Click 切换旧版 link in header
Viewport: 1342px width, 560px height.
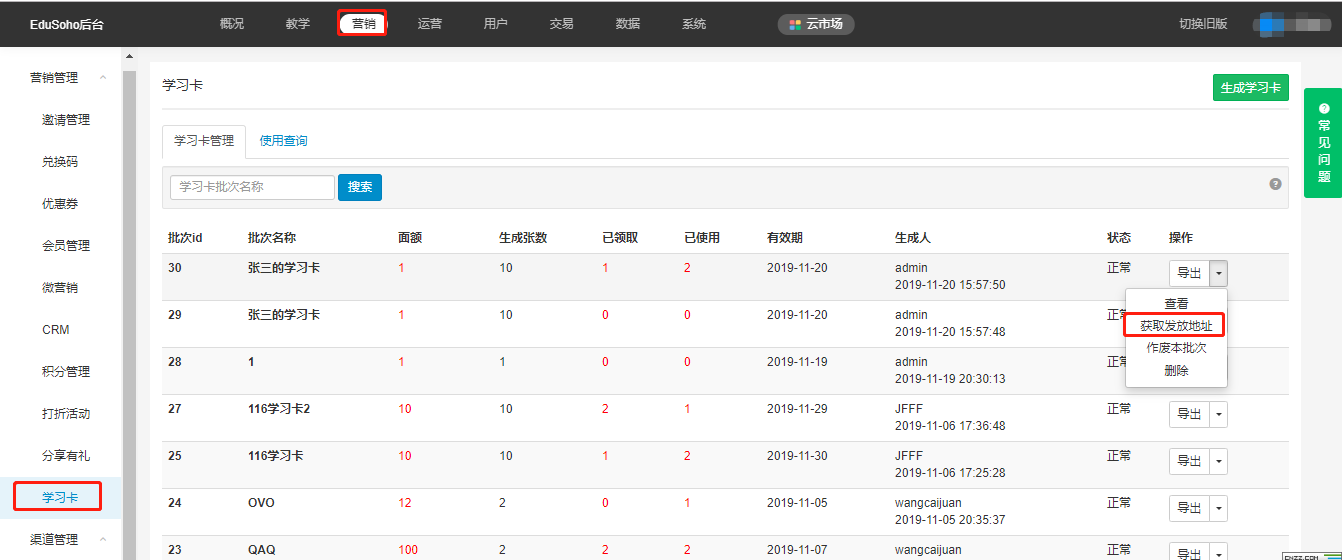(1203, 24)
